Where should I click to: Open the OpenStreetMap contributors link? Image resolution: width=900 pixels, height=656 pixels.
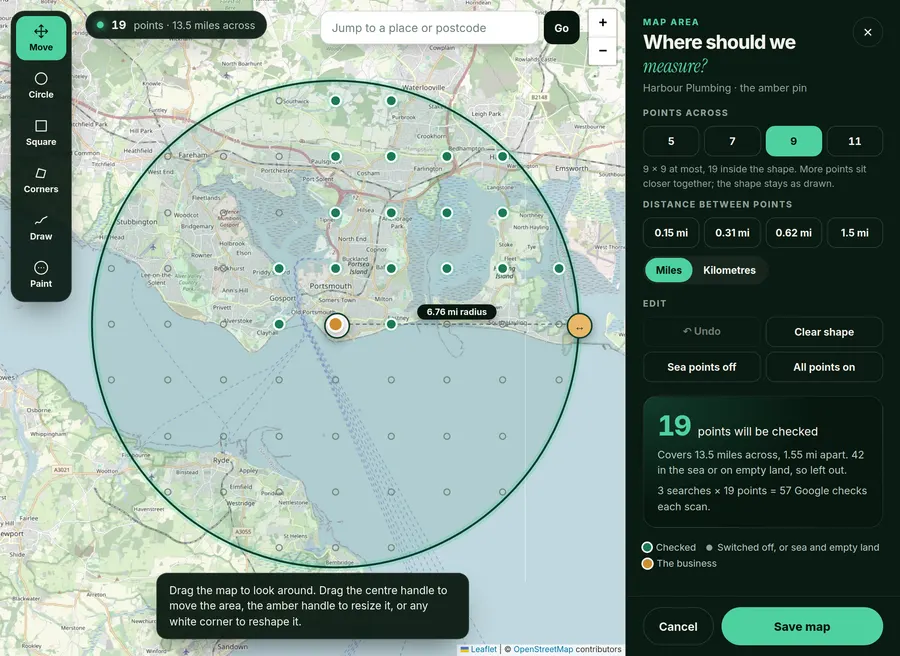[x=543, y=649]
